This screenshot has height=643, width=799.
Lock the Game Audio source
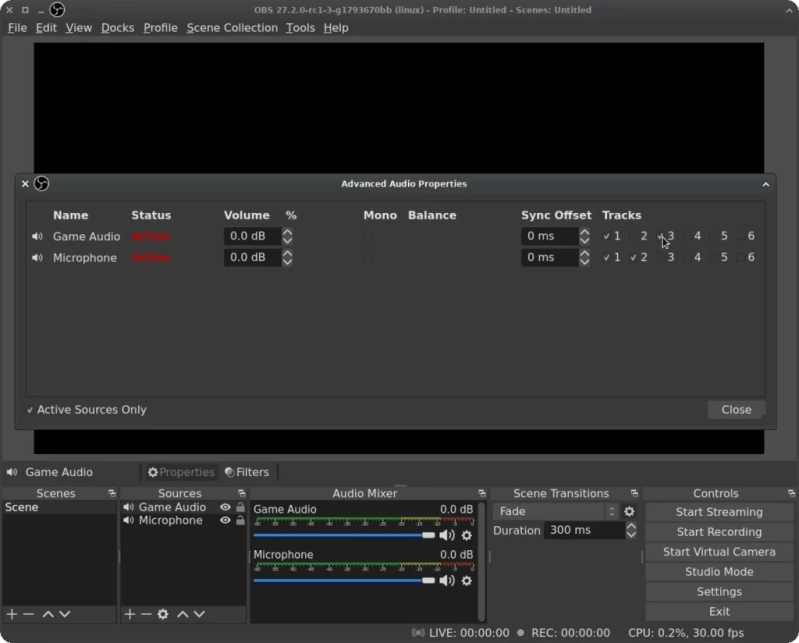(241, 507)
